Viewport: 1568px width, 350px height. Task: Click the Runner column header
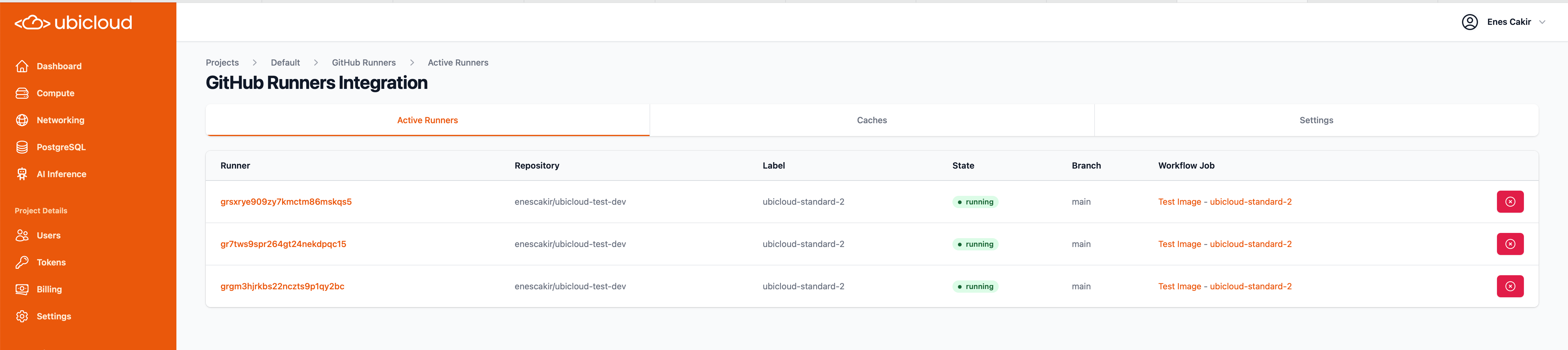[235, 165]
